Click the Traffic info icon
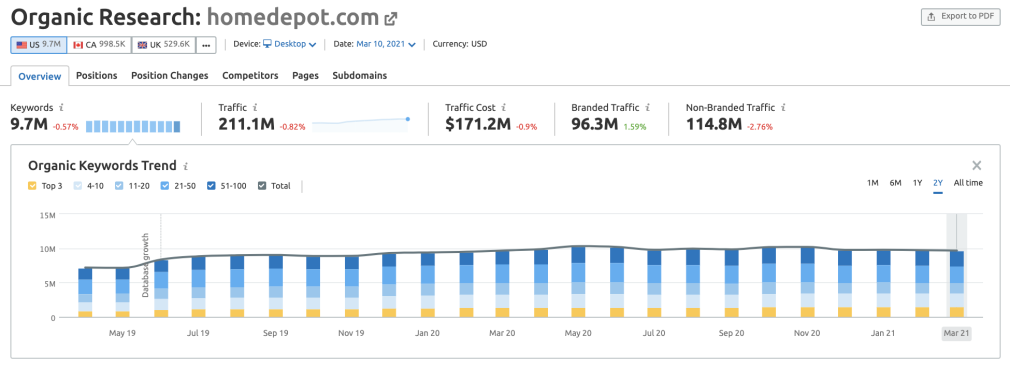 pyautogui.click(x=256, y=108)
